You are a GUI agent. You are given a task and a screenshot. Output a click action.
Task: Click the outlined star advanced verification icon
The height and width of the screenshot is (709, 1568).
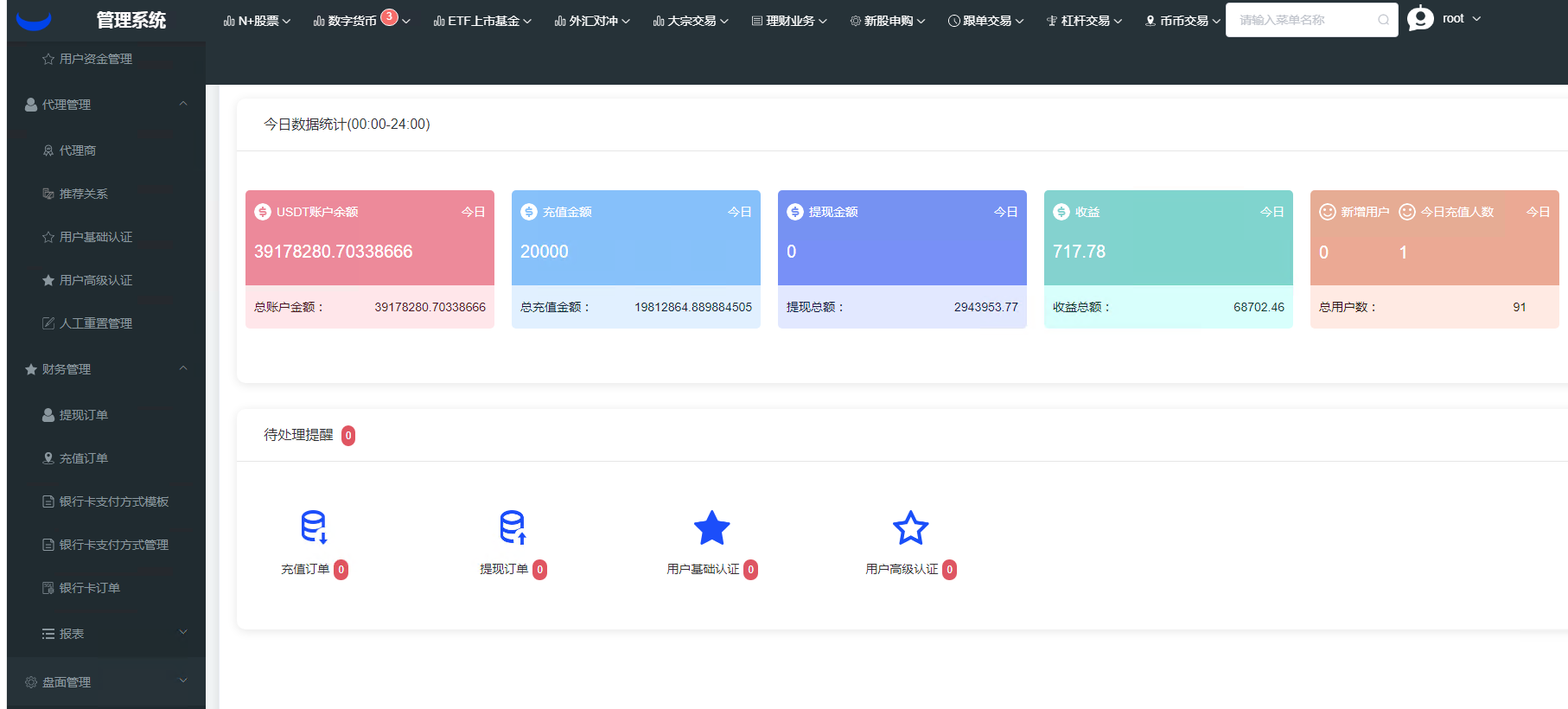tap(910, 527)
